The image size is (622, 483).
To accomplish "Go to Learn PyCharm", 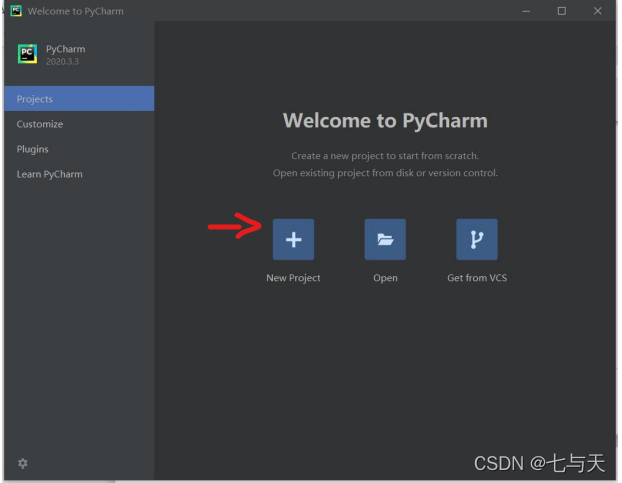I will click(79, 174).
